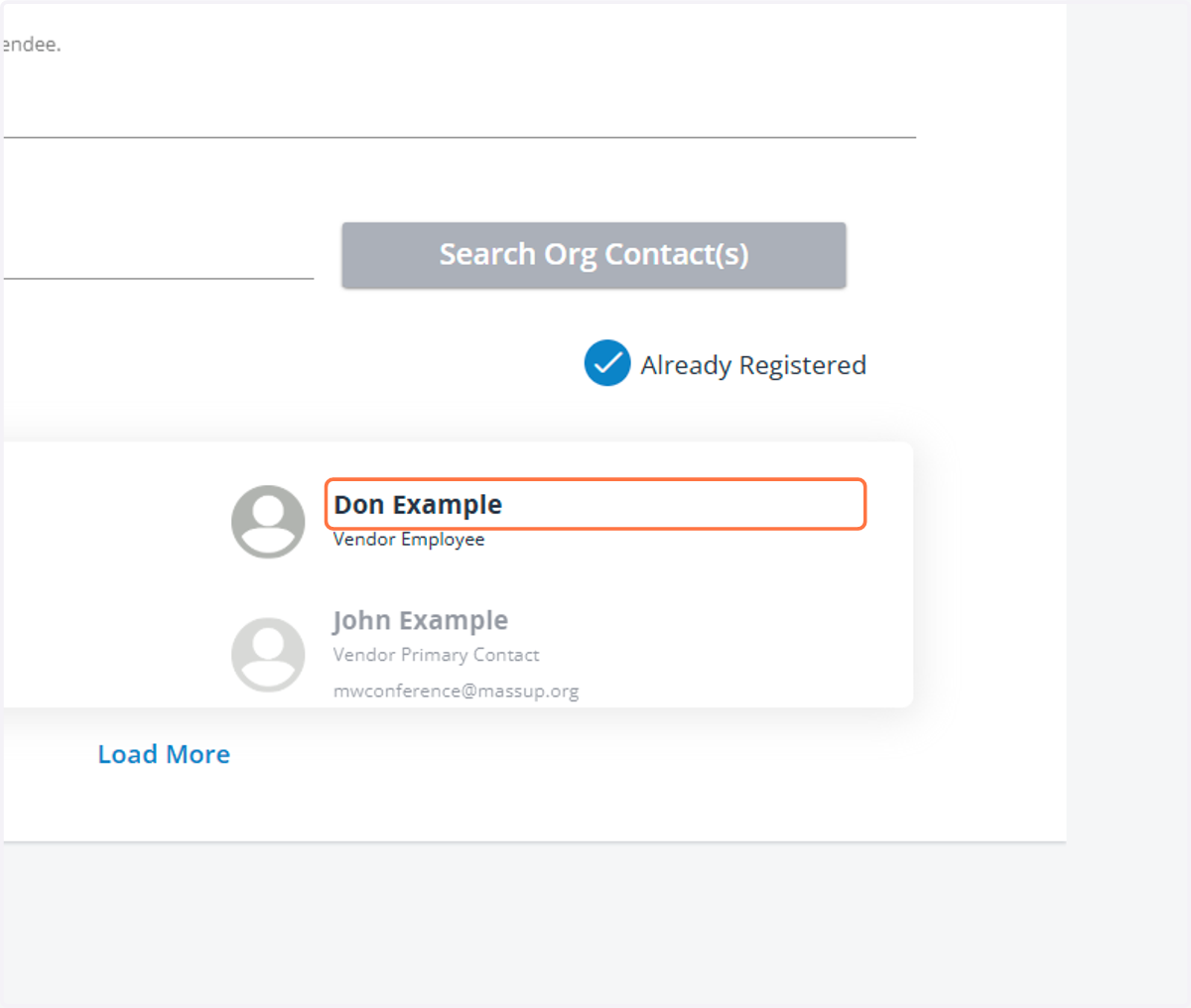Select Don Example's avatar icon
The width and height of the screenshot is (1191, 1008).
268,522
